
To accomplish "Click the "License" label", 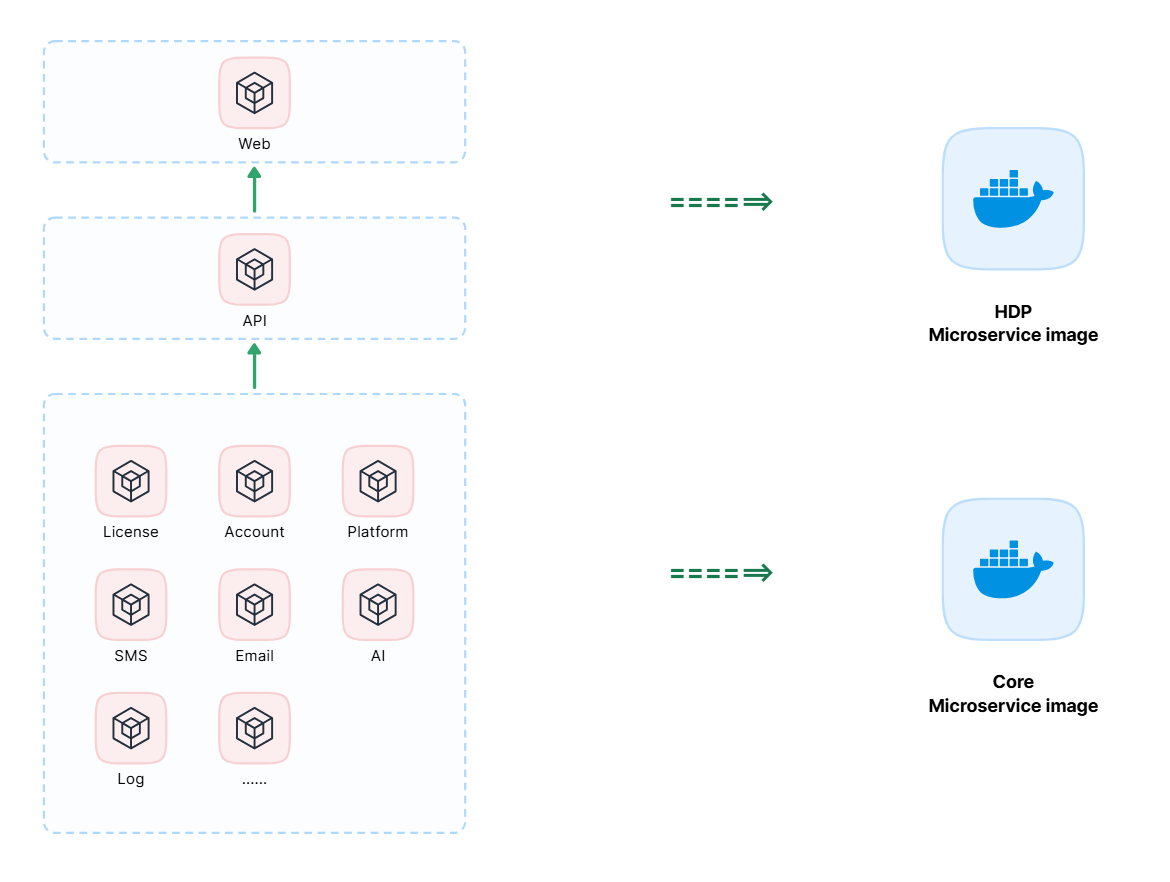I will pyautogui.click(x=131, y=532).
